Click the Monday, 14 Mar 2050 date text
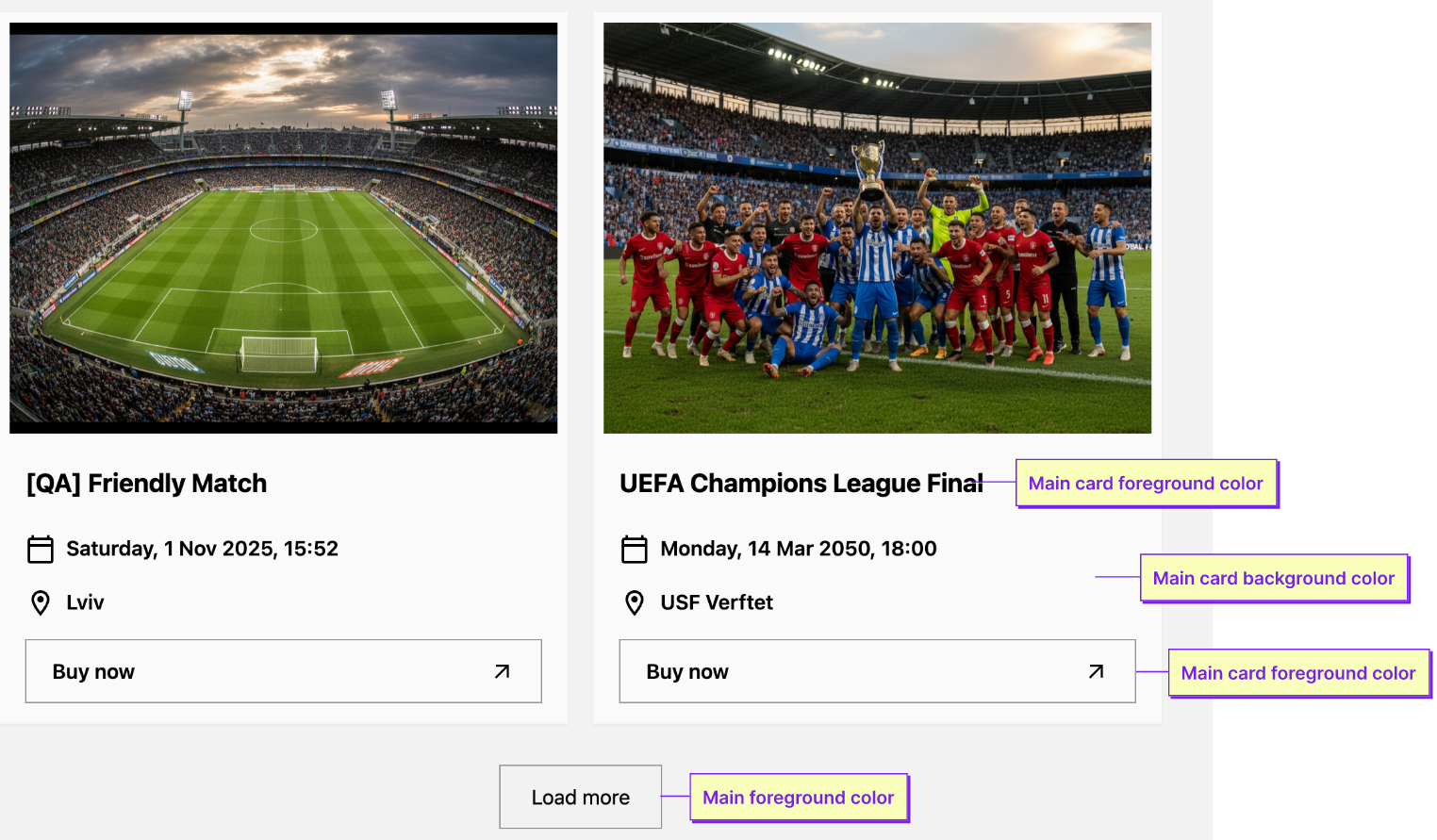 (x=798, y=549)
